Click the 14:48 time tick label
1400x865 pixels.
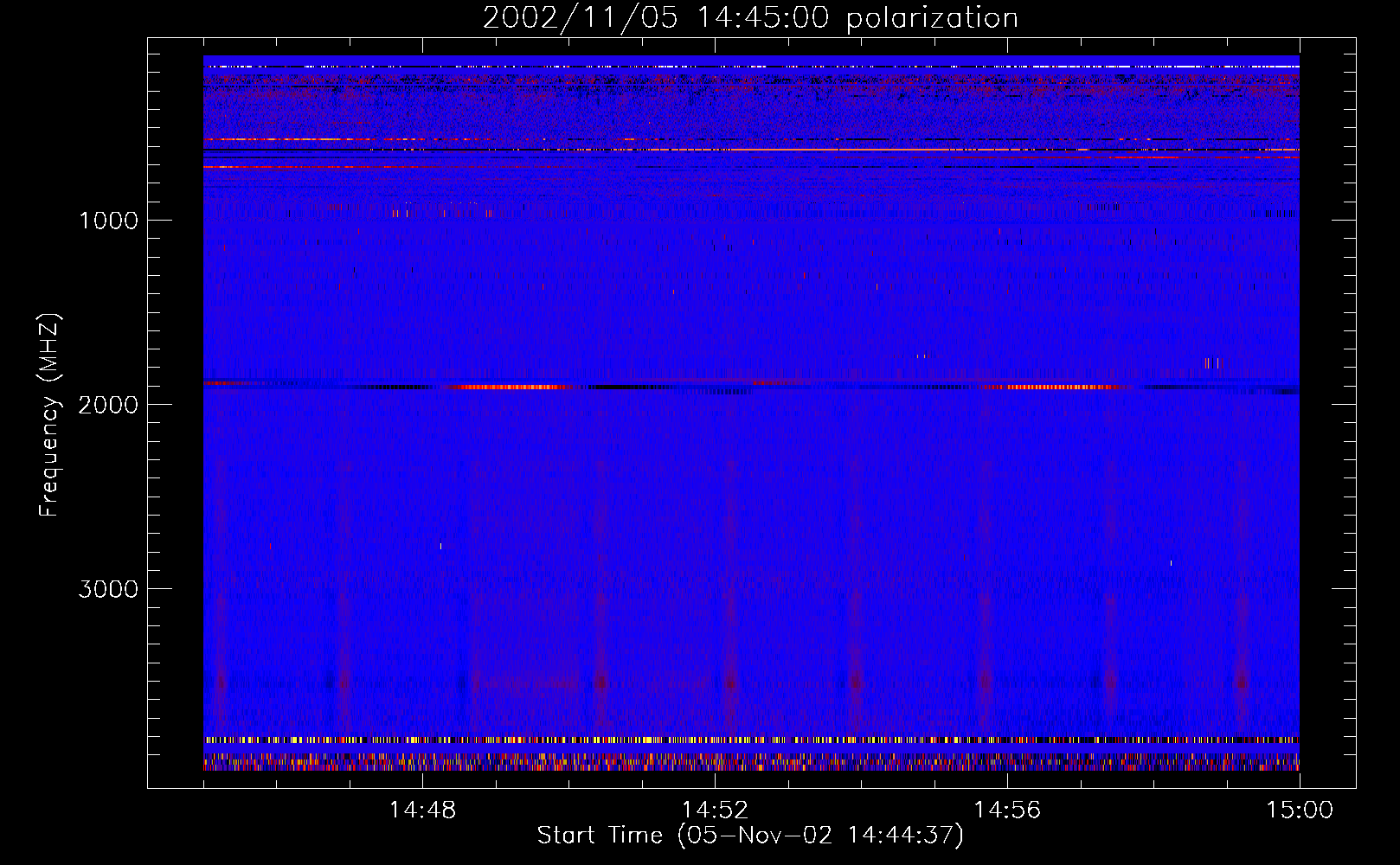[x=422, y=811]
